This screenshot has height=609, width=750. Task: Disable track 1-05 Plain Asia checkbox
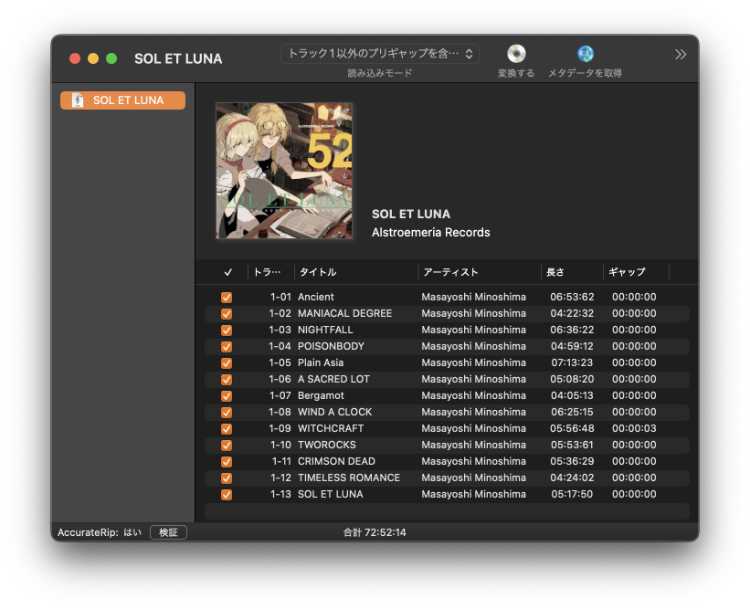pyautogui.click(x=226, y=363)
